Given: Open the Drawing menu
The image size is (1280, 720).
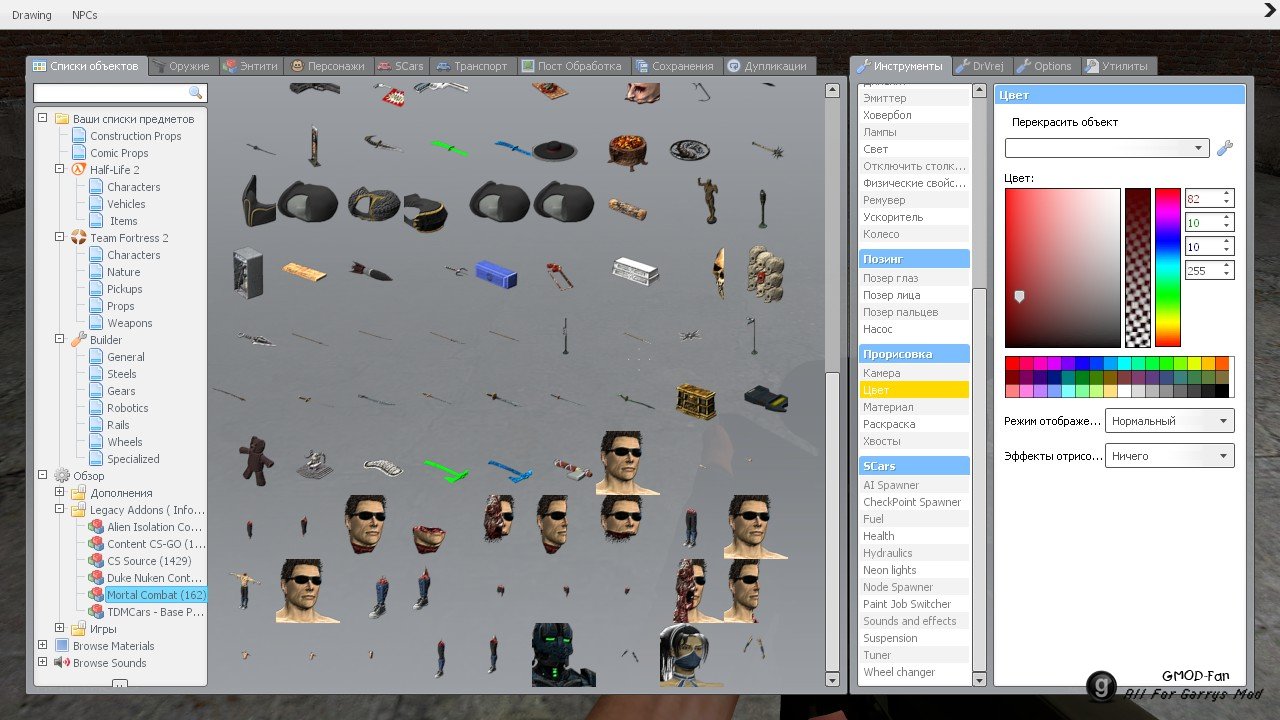Looking at the screenshot, I should click(x=32, y=15).
